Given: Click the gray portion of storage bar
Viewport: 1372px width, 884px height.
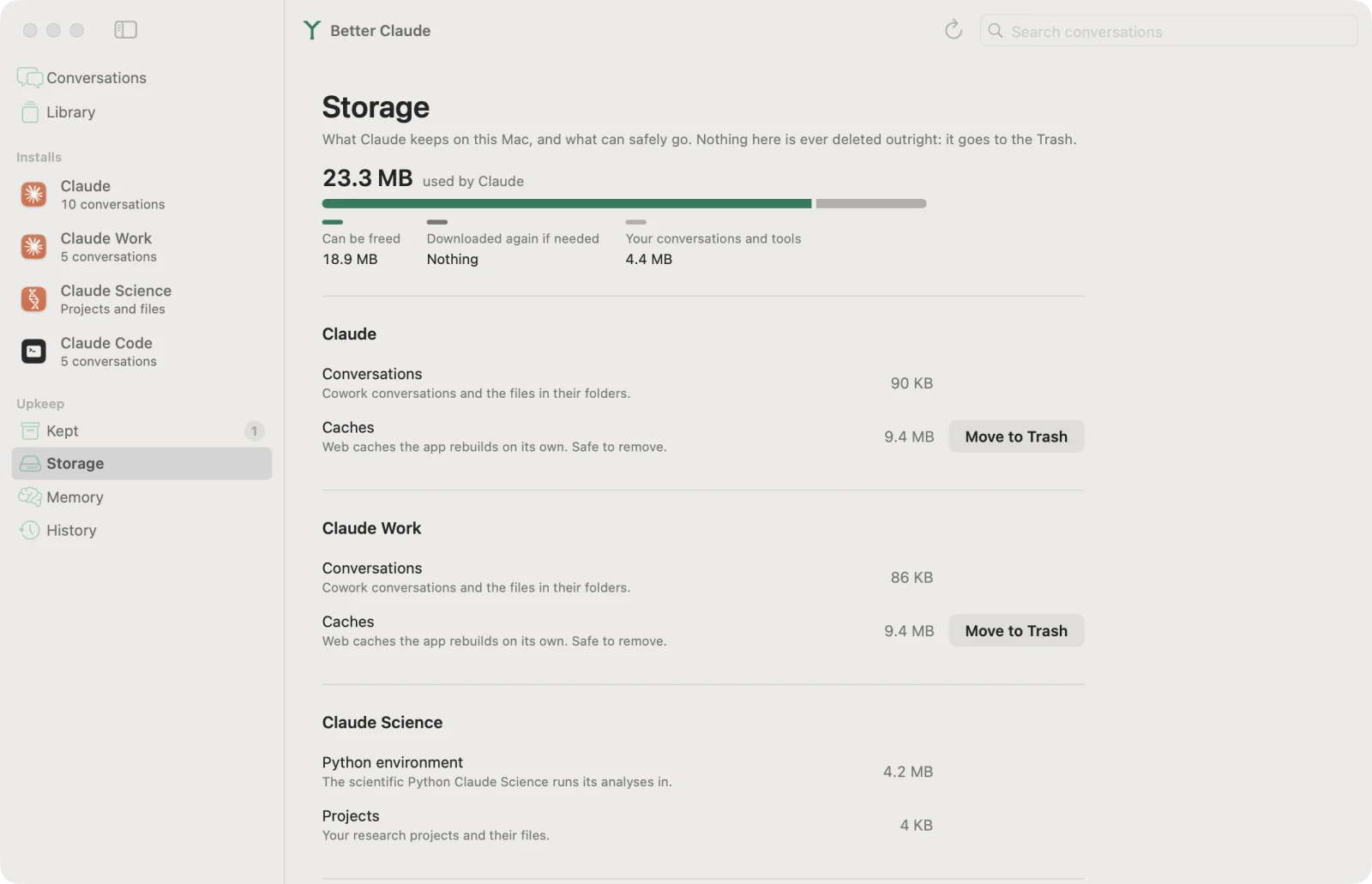Looking at the screenshot, I should click(871, 204).
